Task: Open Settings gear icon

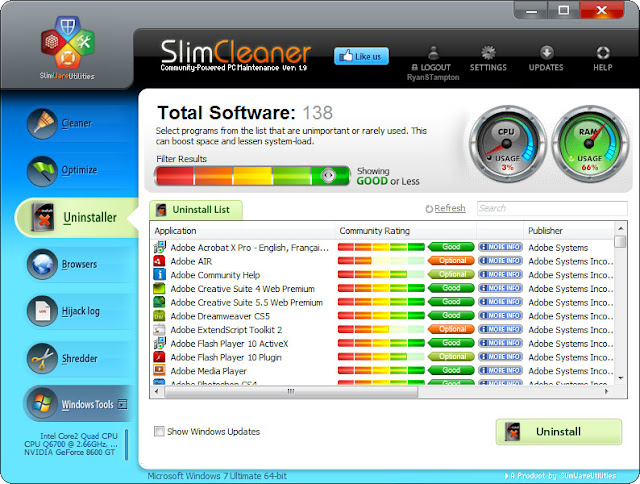Action: coord(488,53)
